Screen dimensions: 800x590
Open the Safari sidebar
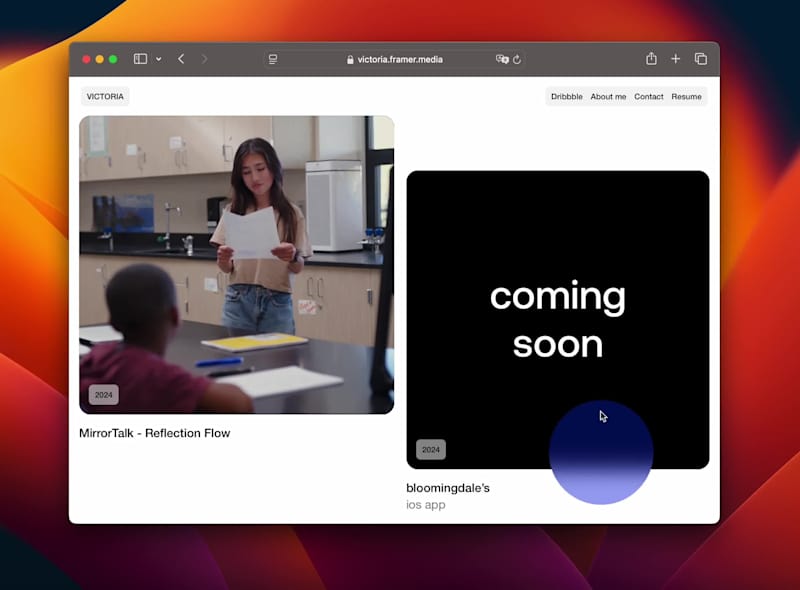pos(140,59)
